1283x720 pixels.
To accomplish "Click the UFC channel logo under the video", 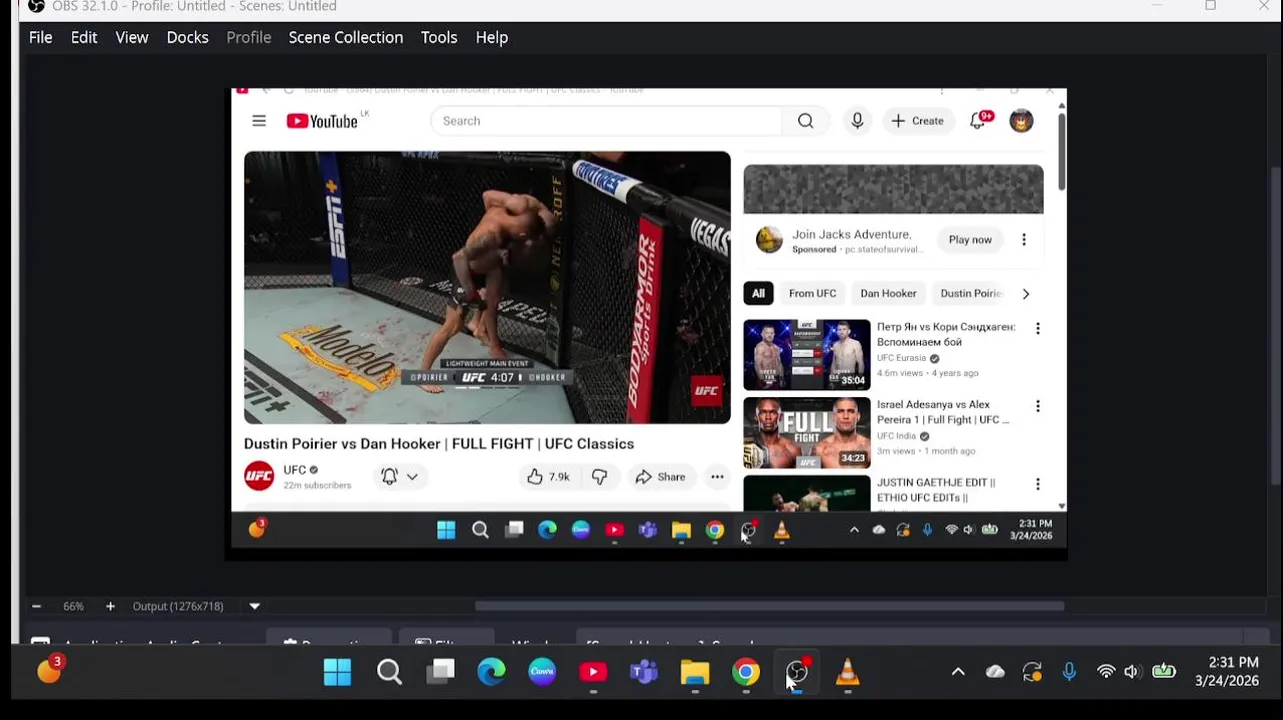I will (259, 476).
